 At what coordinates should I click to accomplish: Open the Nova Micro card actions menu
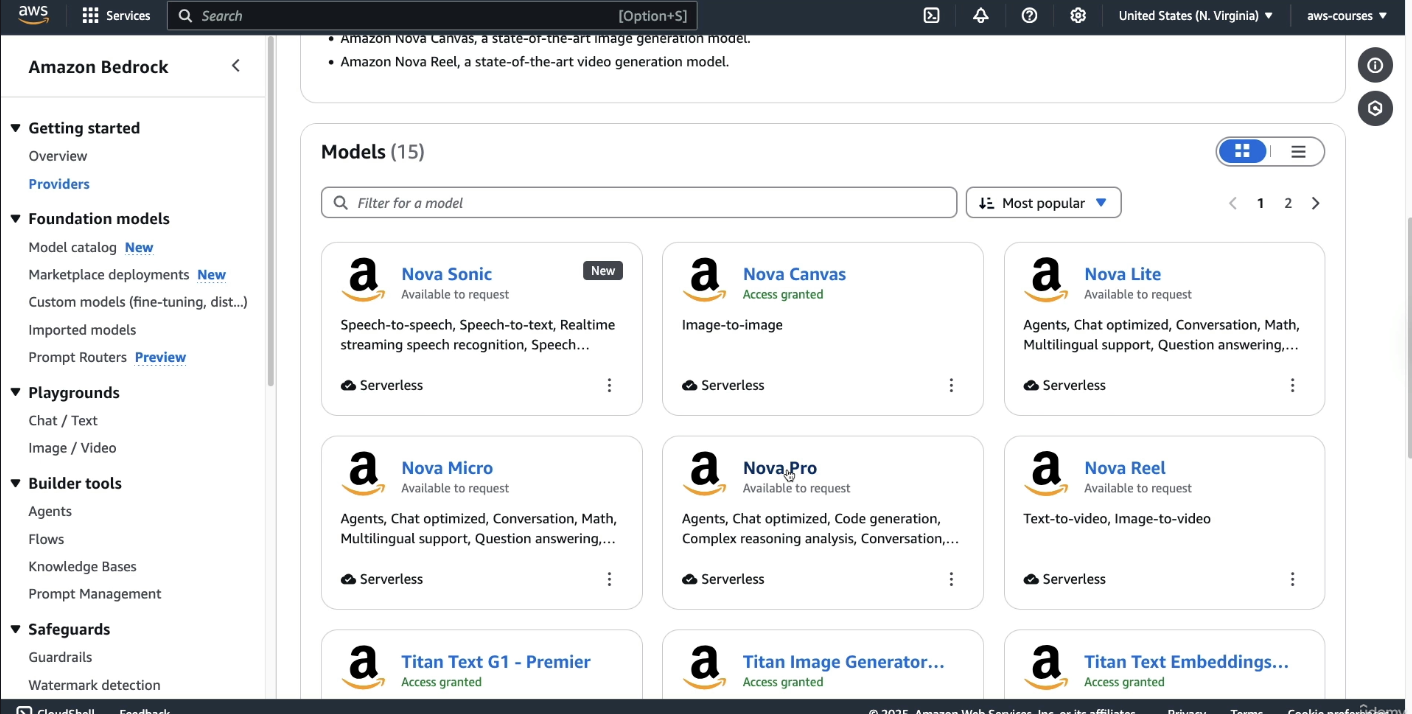(x=609, y=579)
